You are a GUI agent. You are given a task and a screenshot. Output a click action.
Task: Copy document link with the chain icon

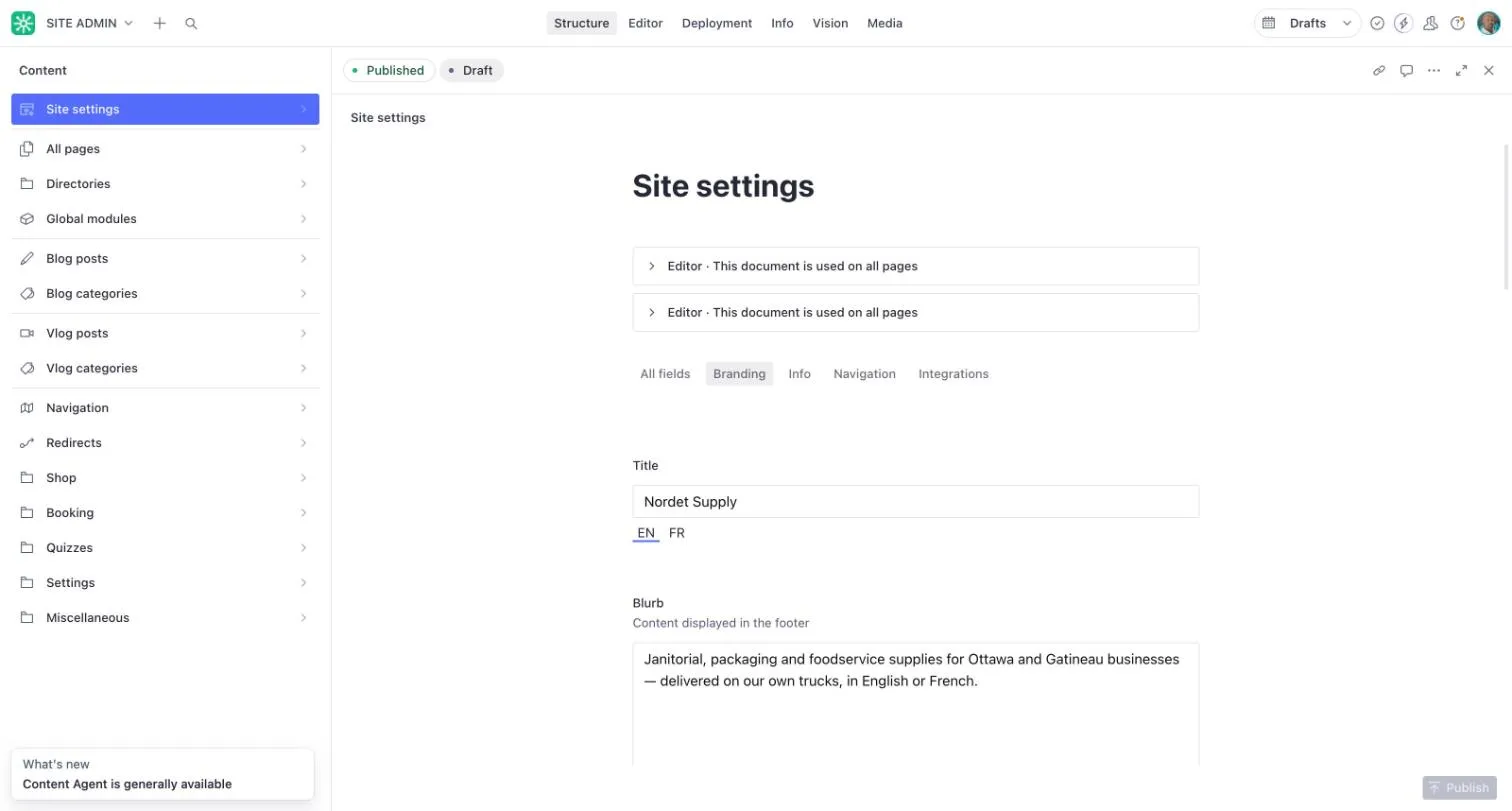coord(1379,70)
